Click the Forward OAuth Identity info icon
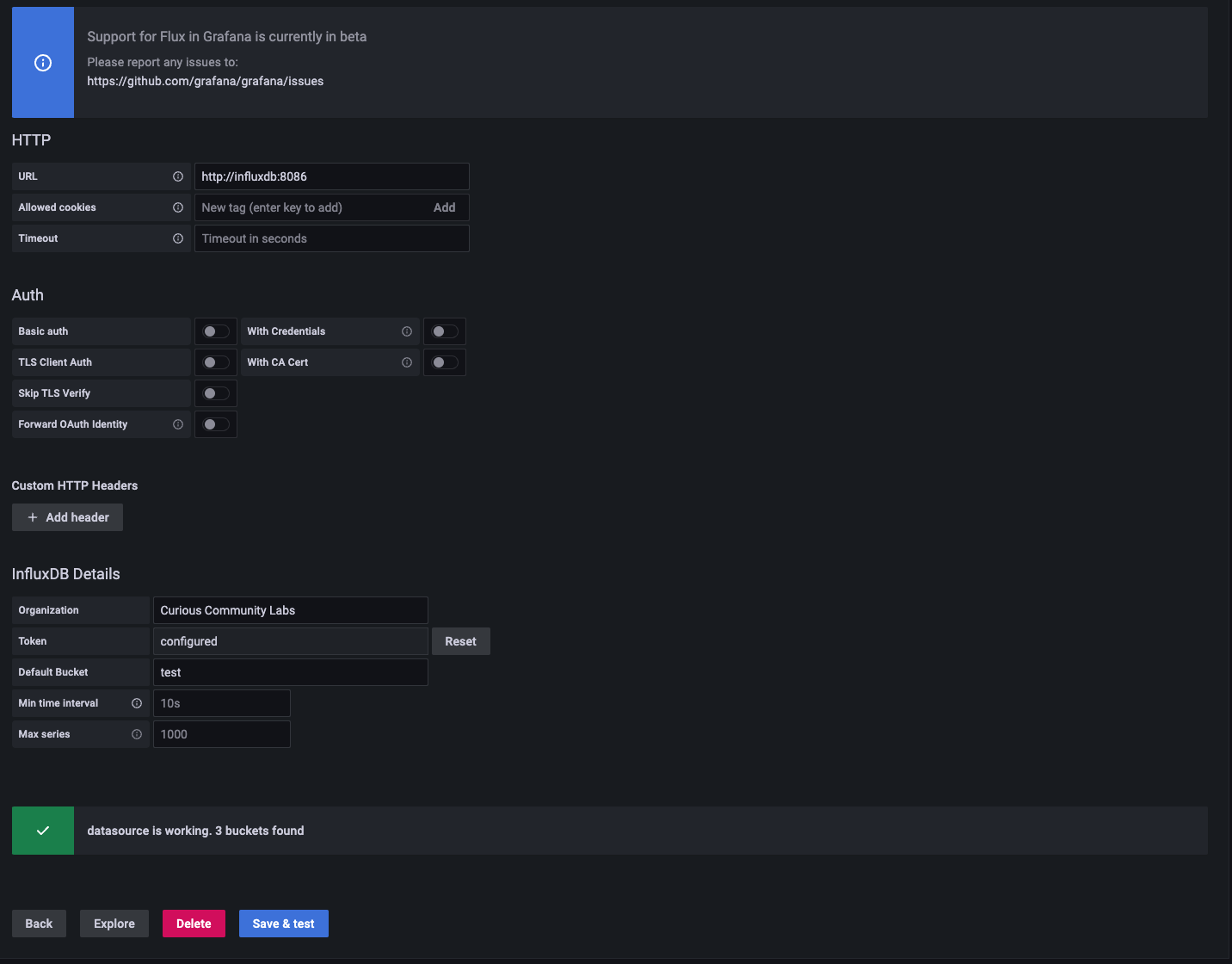 click(x=178, y=424)
